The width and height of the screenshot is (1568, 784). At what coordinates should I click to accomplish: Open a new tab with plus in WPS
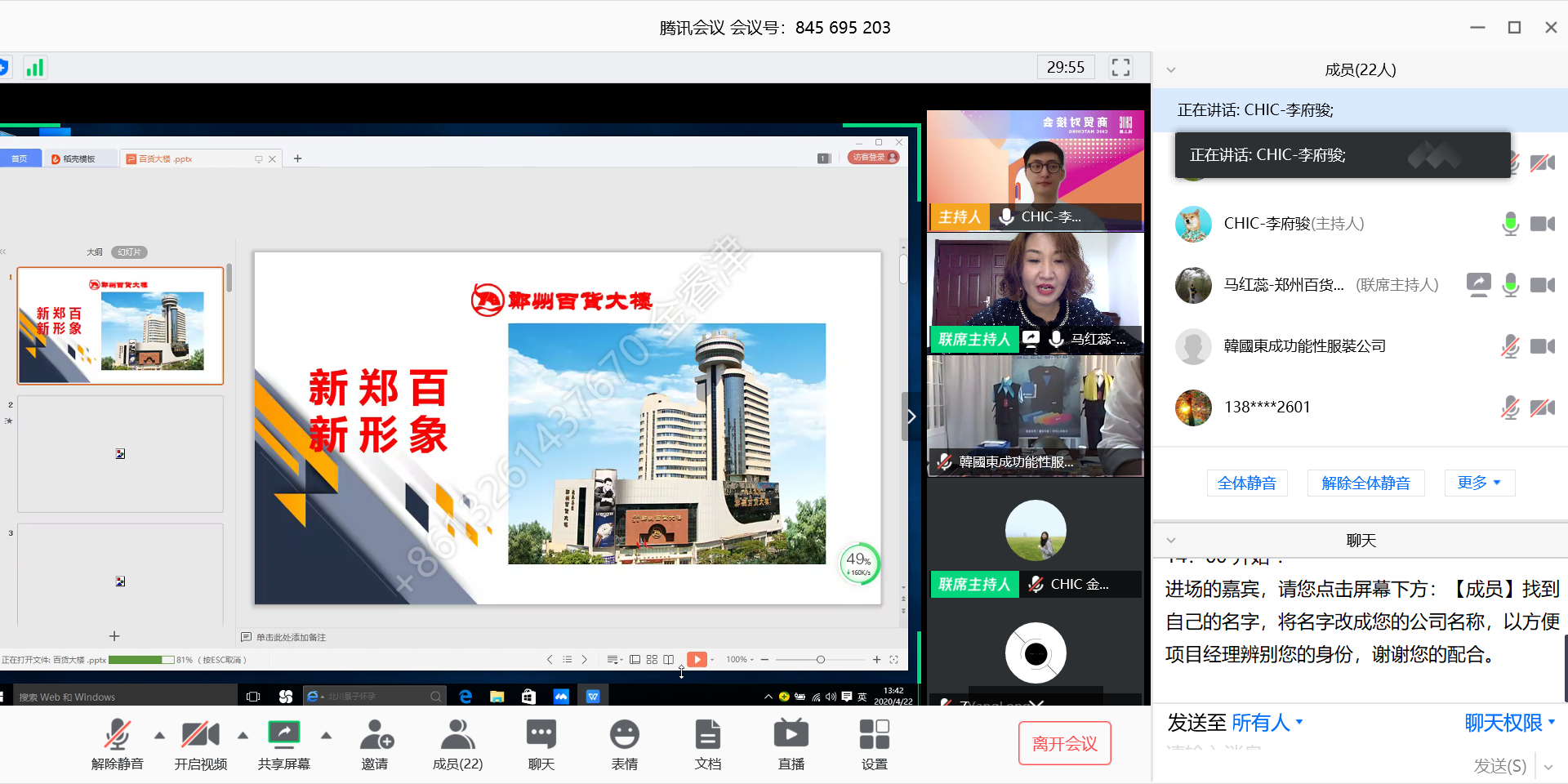[297, 158]
